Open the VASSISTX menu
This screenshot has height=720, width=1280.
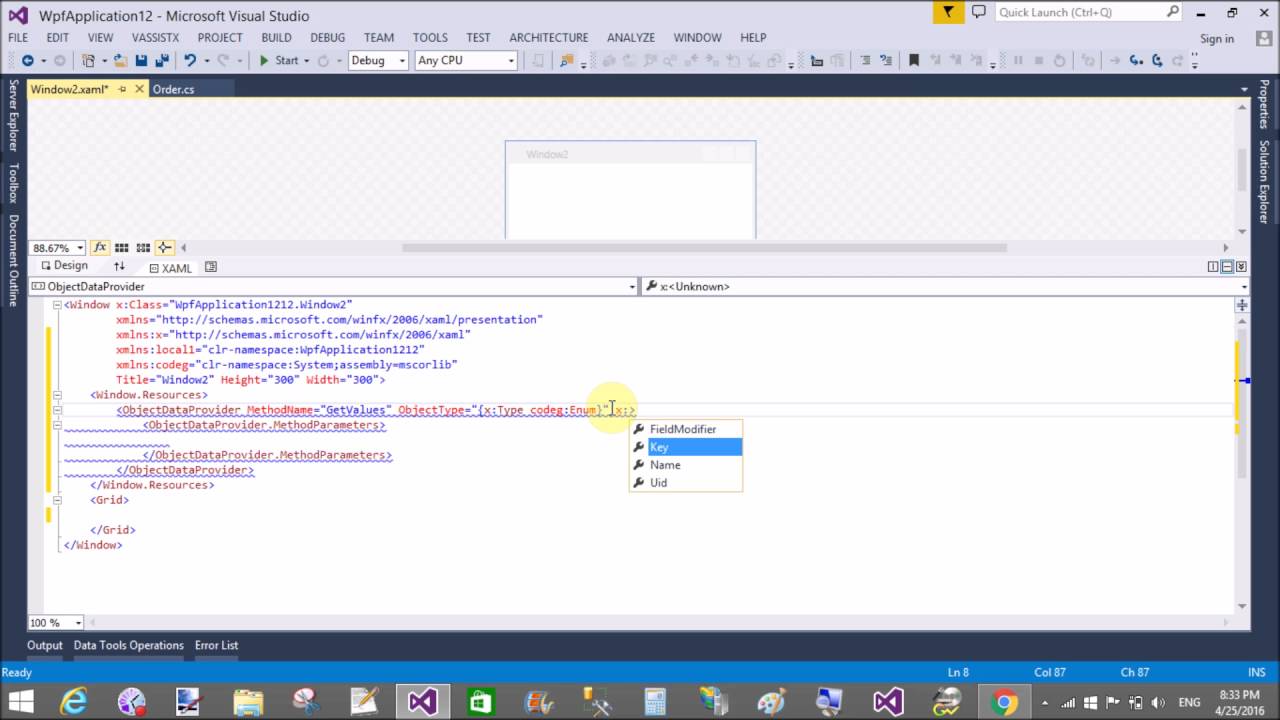tap(155, 37)
